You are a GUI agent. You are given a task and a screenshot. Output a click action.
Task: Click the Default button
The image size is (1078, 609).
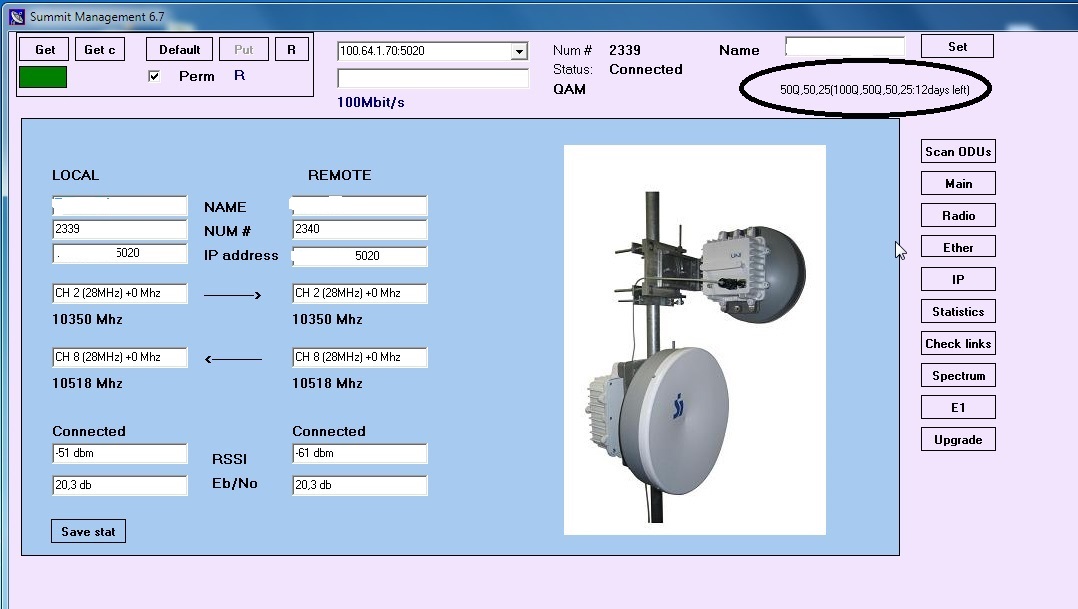tap(179, 49)
